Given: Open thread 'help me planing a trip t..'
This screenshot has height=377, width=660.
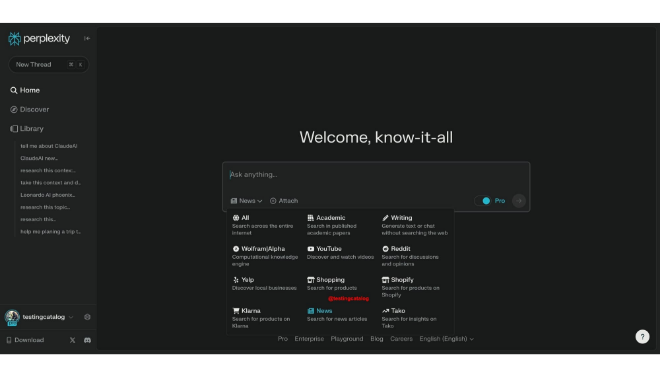Looking at the screenshot, I should (51, 231).
